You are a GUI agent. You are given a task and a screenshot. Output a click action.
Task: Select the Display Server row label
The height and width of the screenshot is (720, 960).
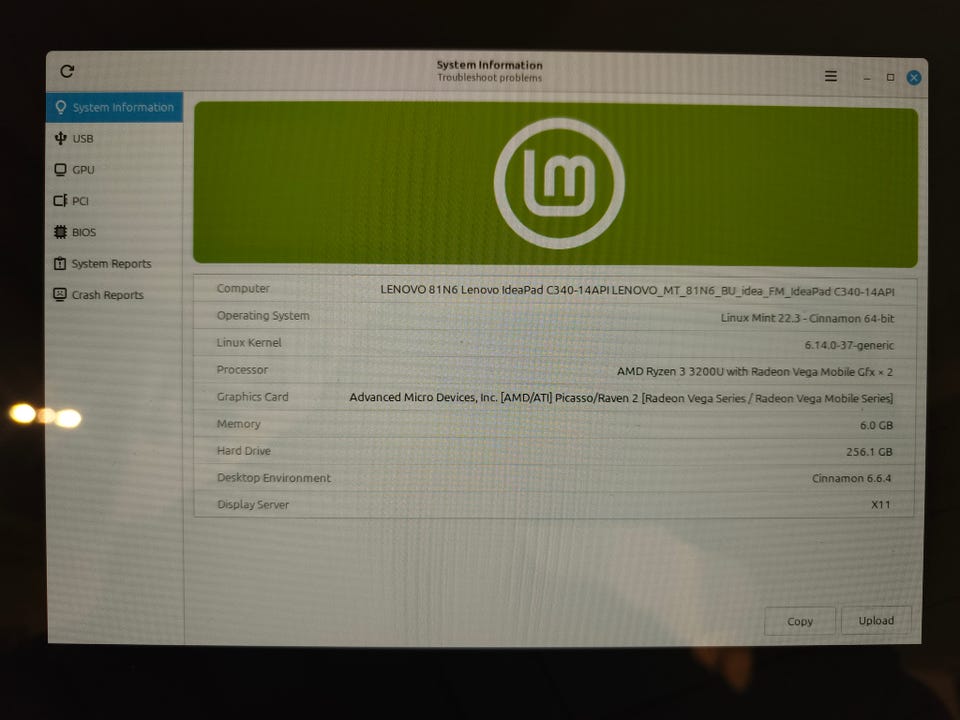(x=253, y=504)
